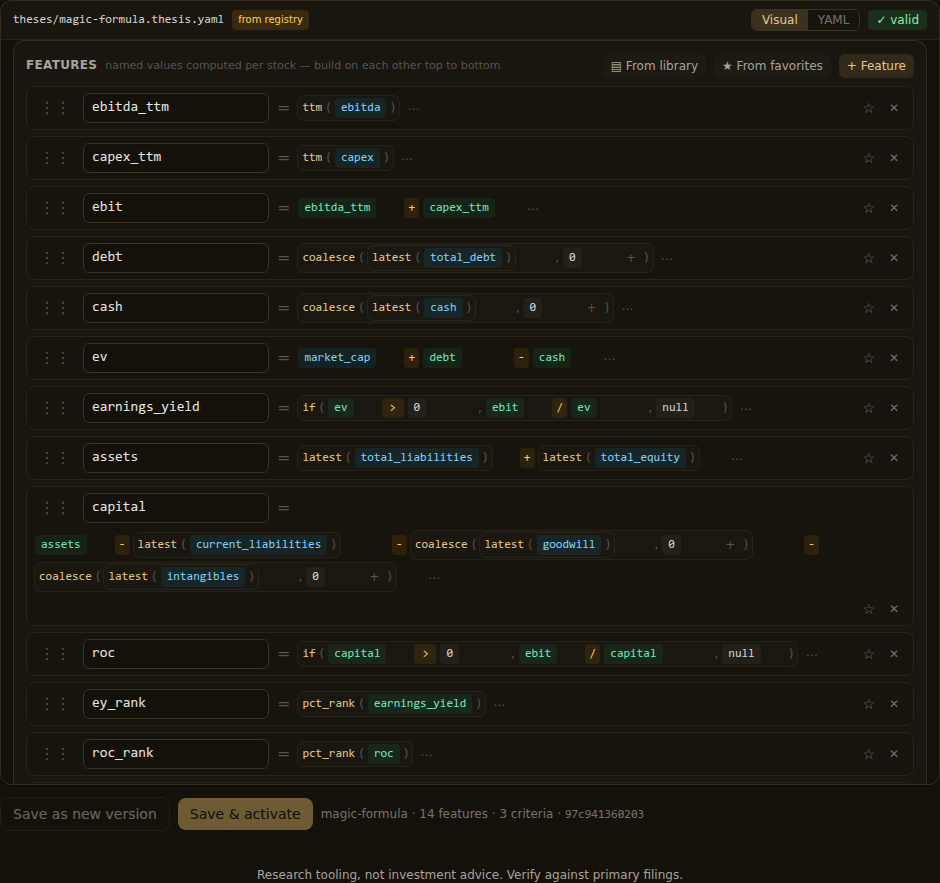
Task: Select the divide operator in roc expression
Action: click(x=592, y=653)
